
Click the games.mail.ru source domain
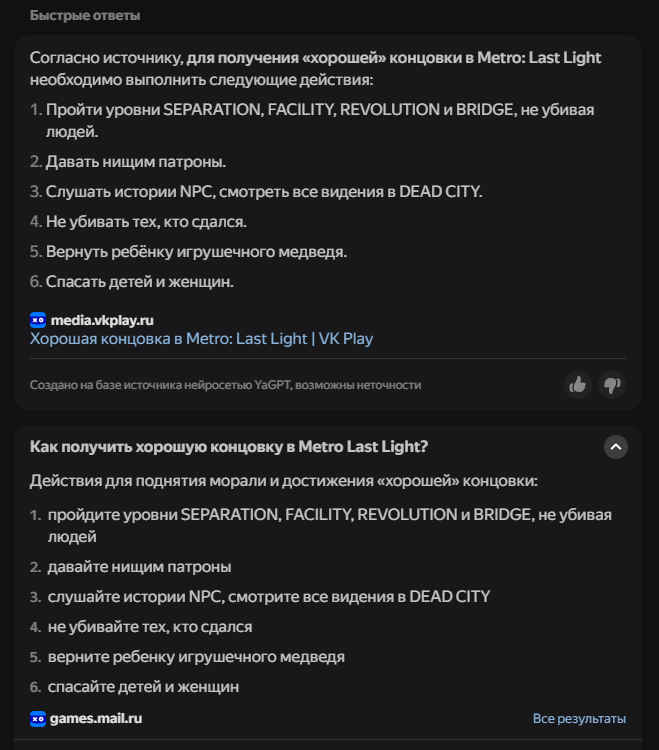pos(96,718)
